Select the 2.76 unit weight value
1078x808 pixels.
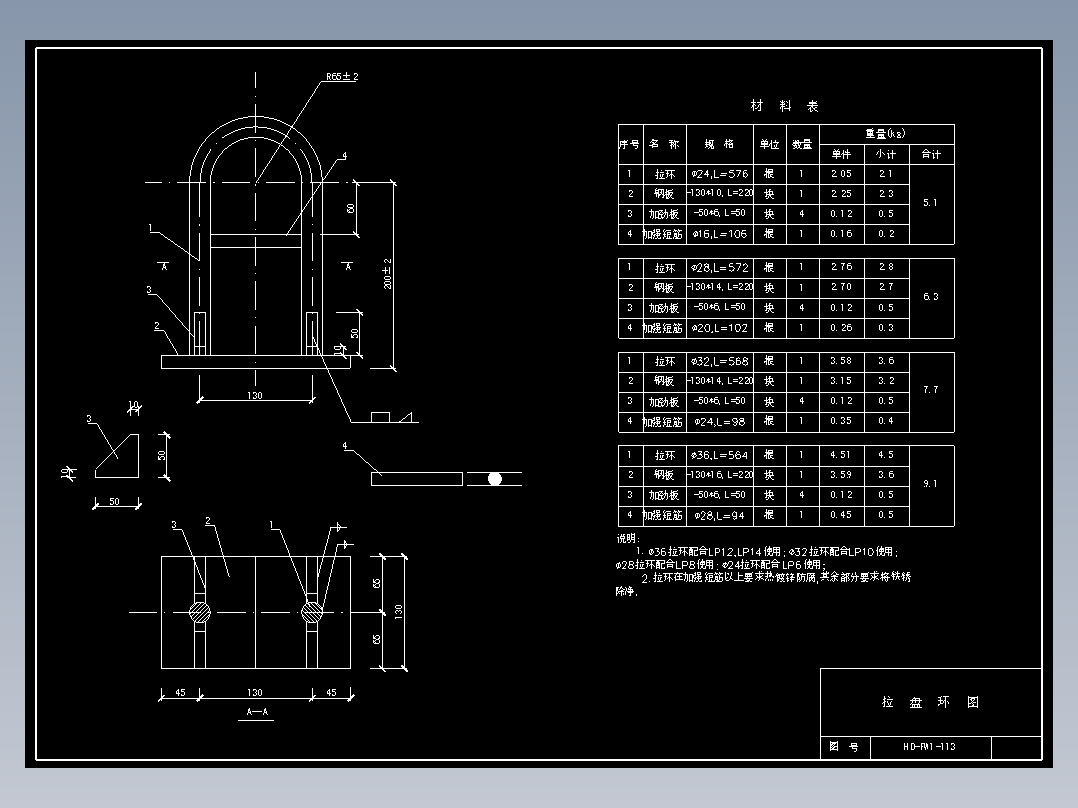(842, 267)
